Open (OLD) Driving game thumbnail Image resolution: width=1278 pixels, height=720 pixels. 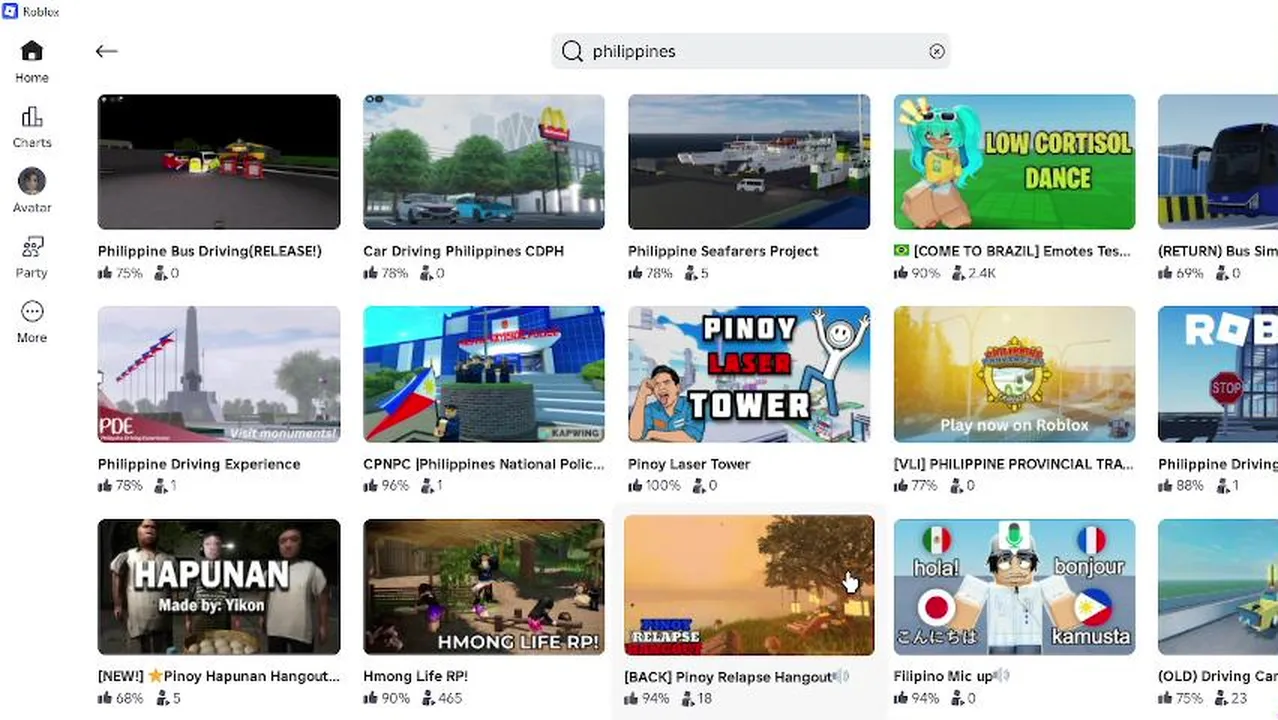point(1218,587)
